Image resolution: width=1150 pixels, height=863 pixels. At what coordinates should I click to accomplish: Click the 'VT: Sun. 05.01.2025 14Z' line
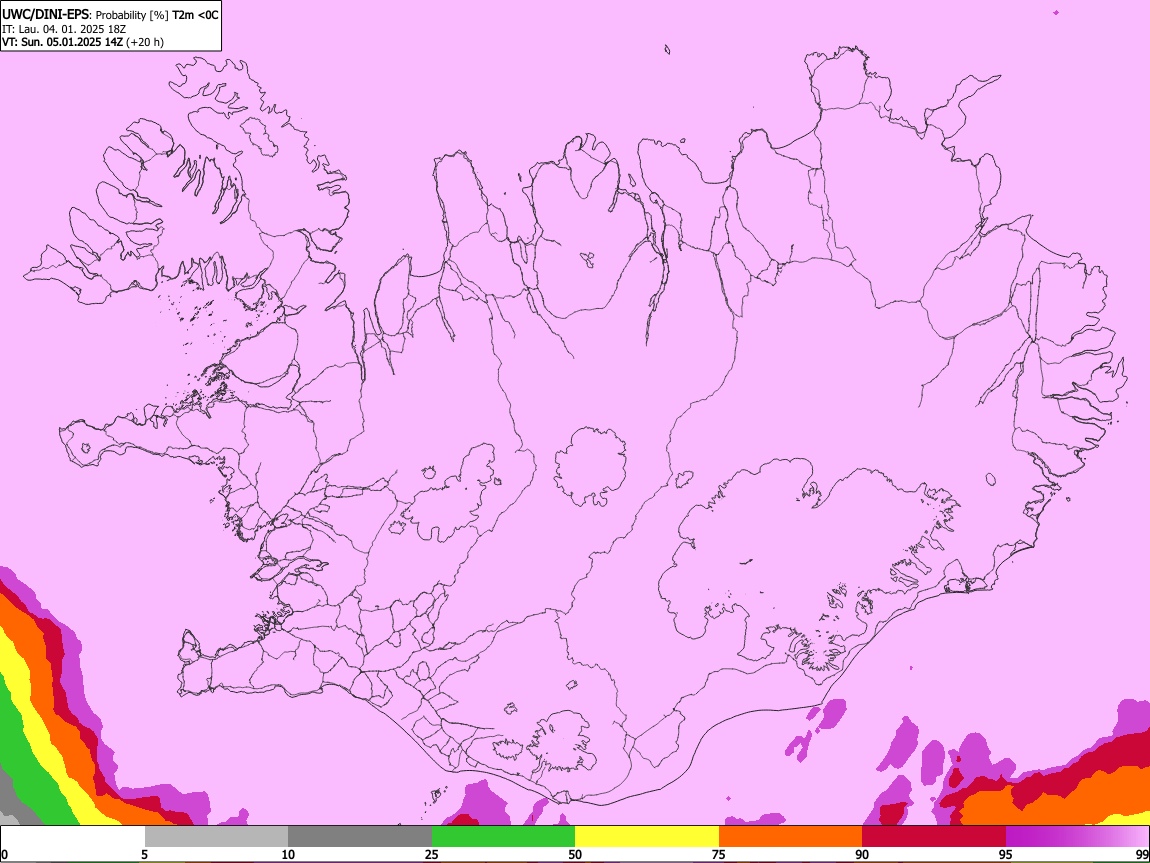click(x=62, y=42)
